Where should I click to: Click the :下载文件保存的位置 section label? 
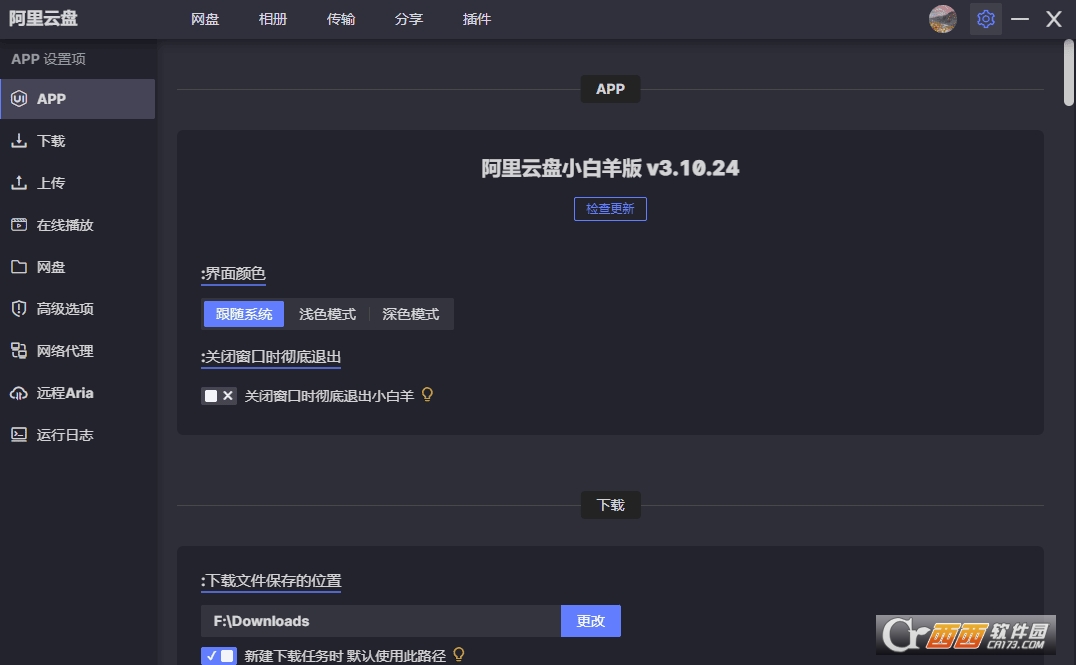point(271,581)
